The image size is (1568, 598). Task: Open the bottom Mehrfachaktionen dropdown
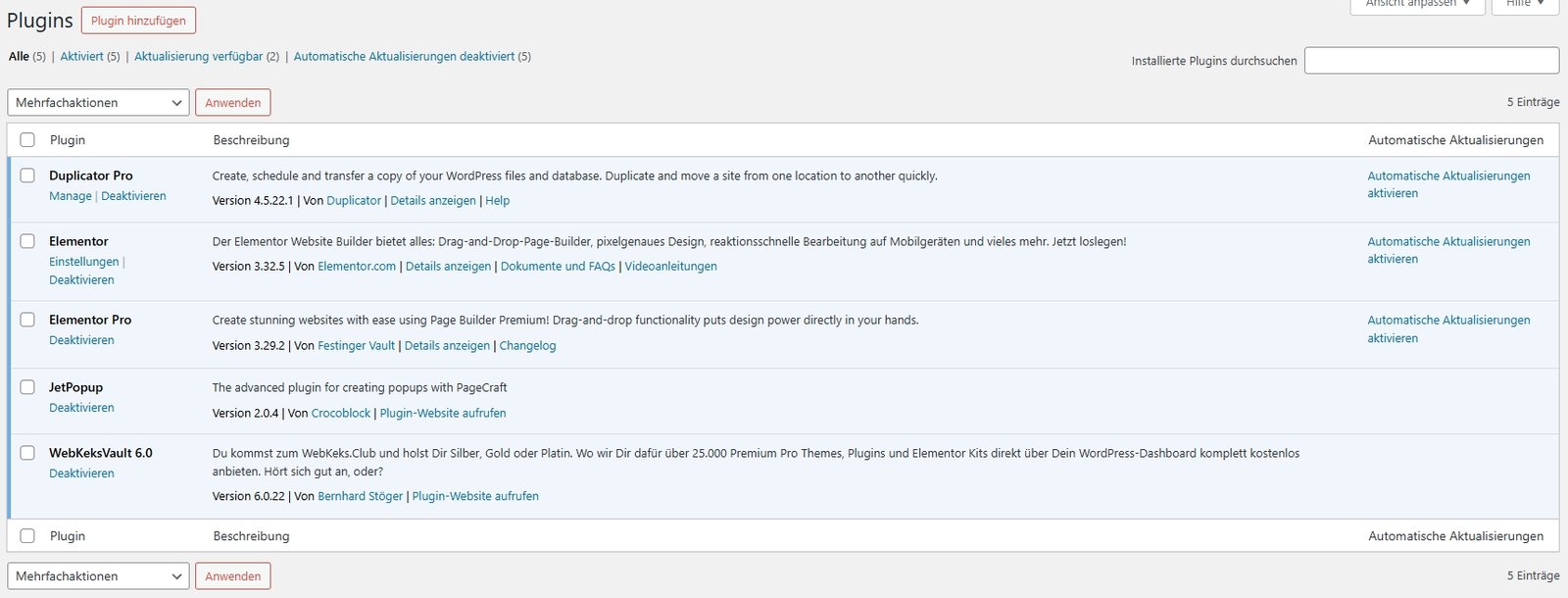(98, 576)
